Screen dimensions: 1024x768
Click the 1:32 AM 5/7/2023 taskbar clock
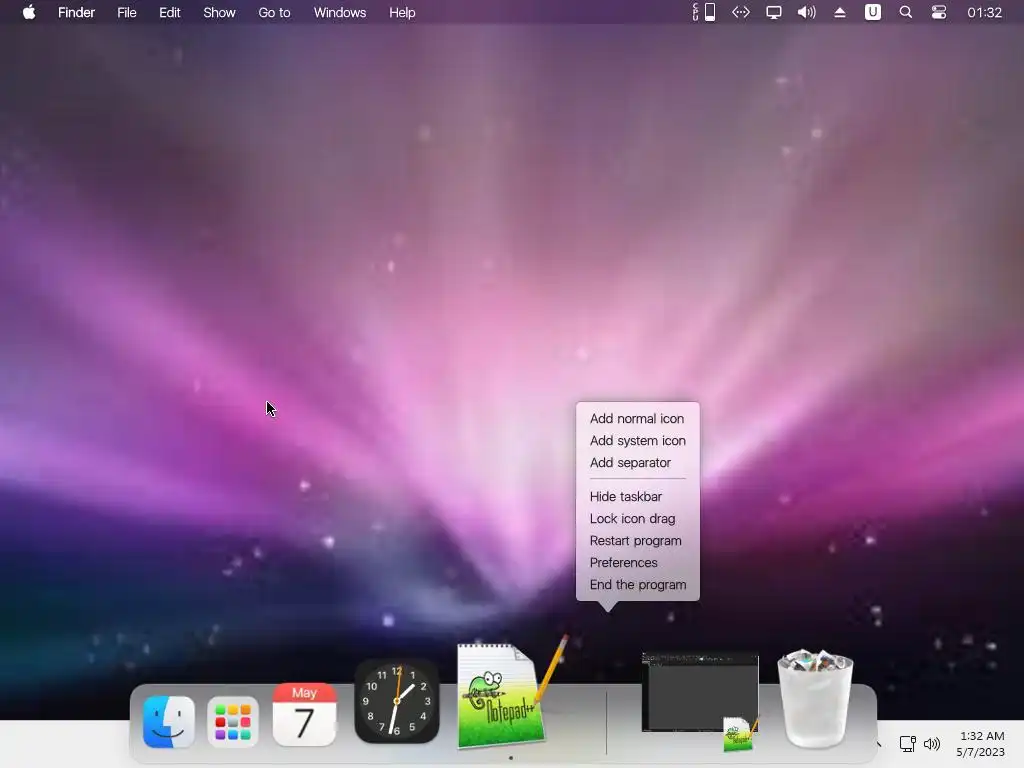click(x=981, y=744)
